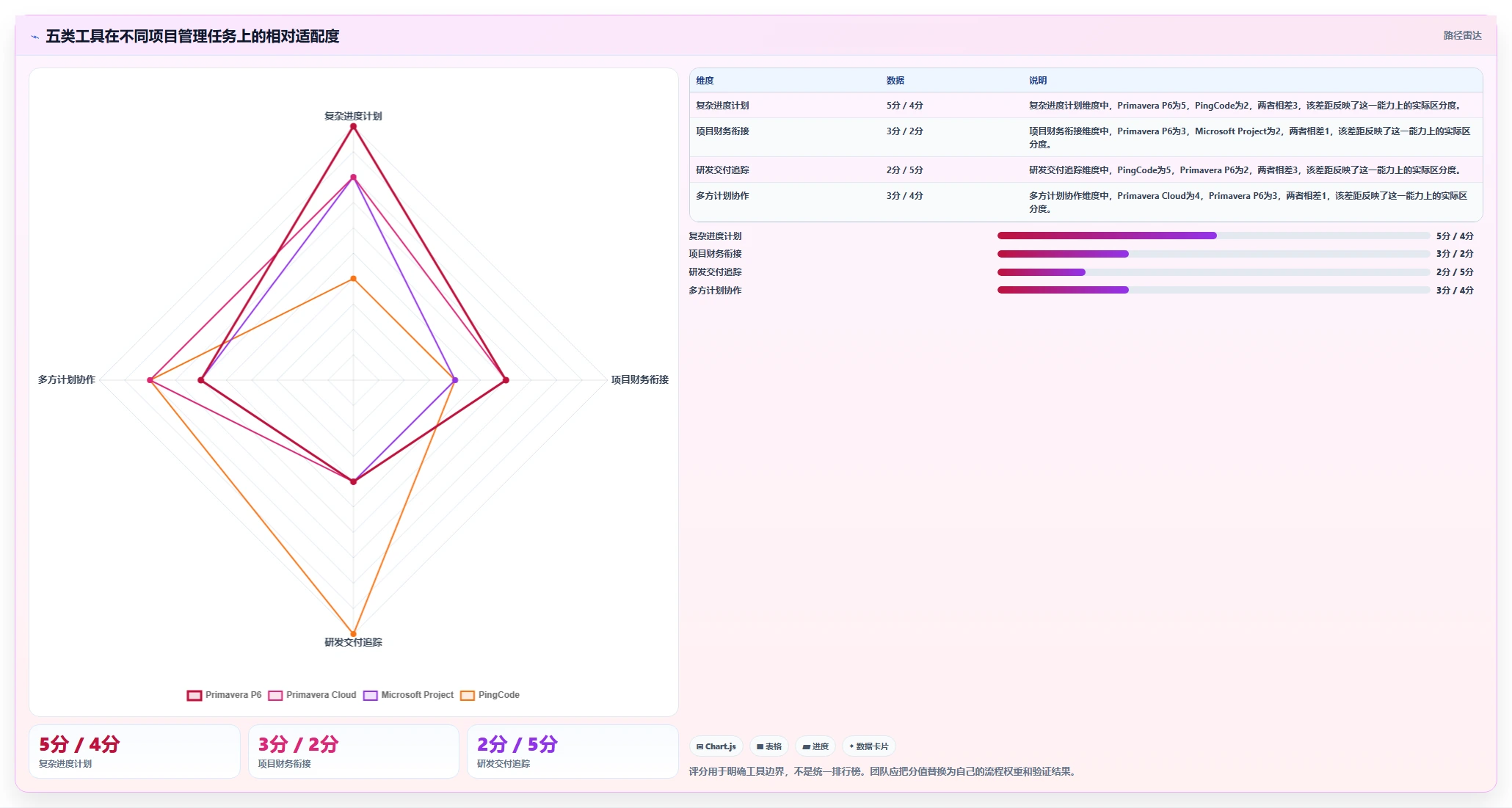The image size is (1512, 808).
Task: Click the 数据卡片 tag chip
Action: (x=868, y=746)
